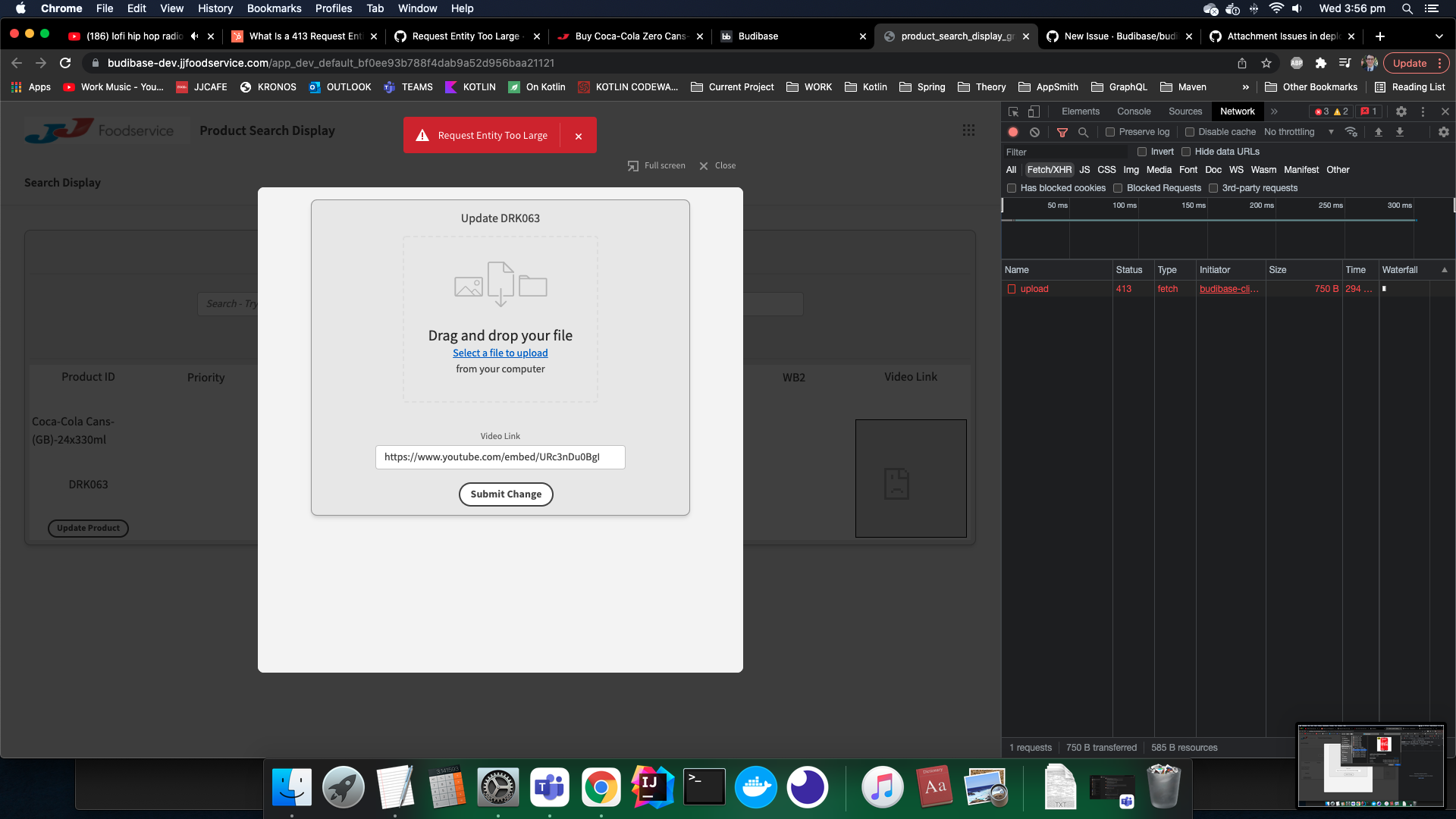Click the Video Link URL input field

500,457
